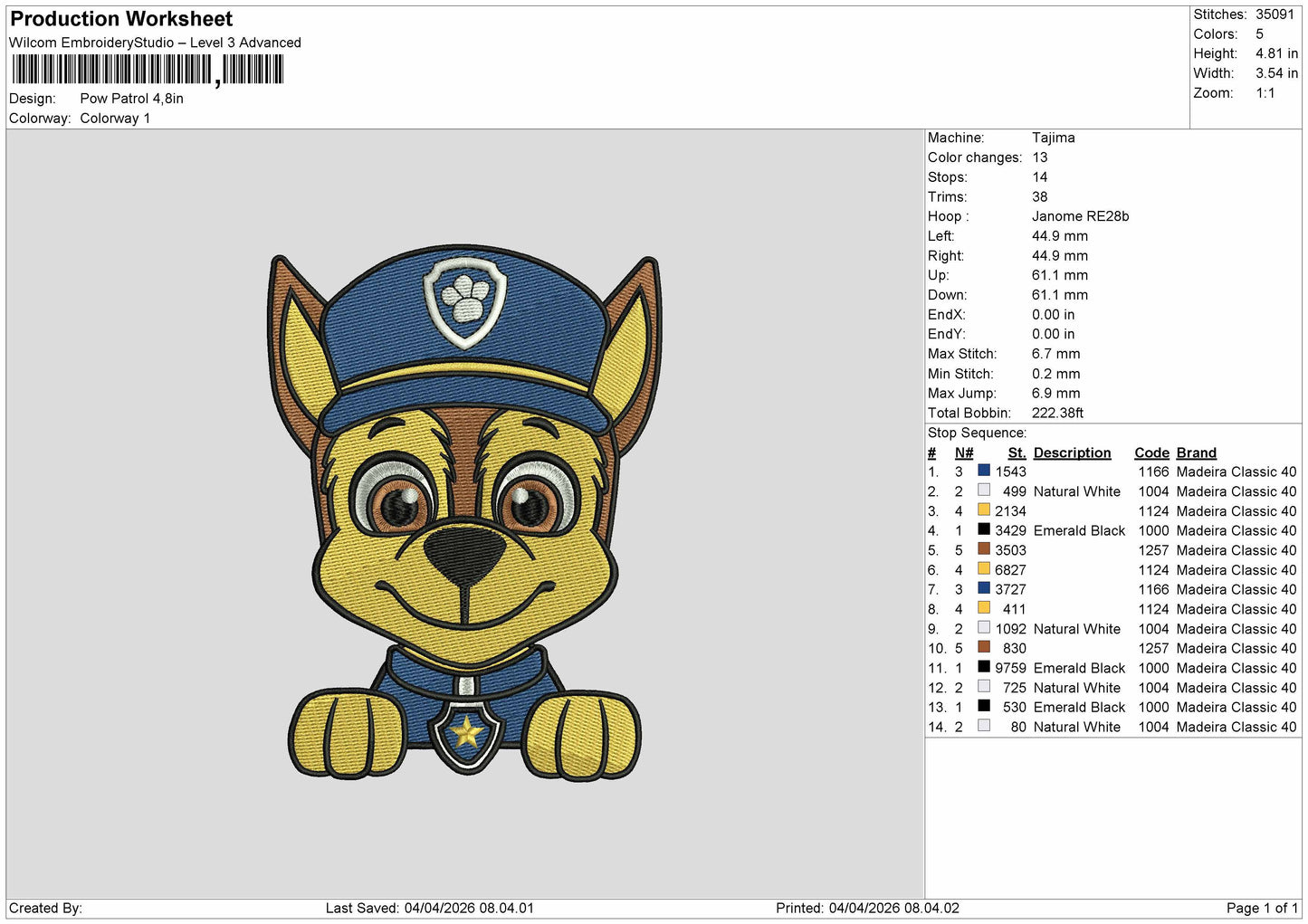Select the yellow swatch next to 2134
Image resolution: width=1308 pixels, height=924 pixels.
click(x=984, y=510)
